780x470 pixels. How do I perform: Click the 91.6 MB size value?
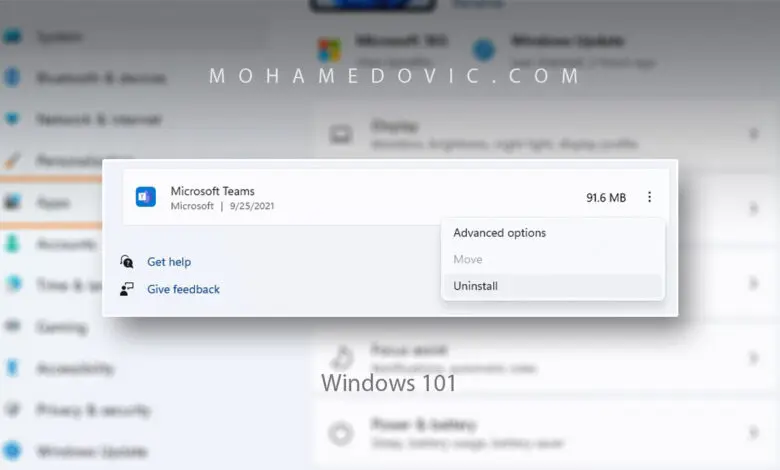(606, 197)
